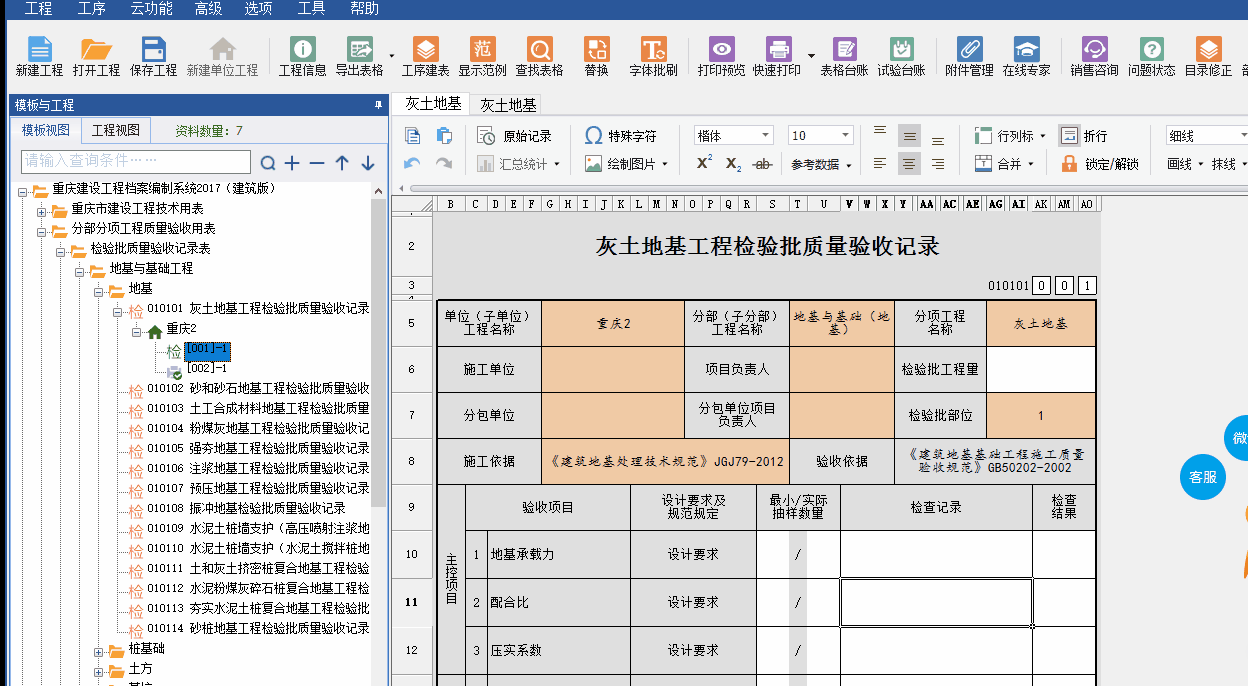Screen dimensions: 1248x686
Task: Click the 特殊字符 (Special Characters) omega icon
Action: click(x=593, y=136)
